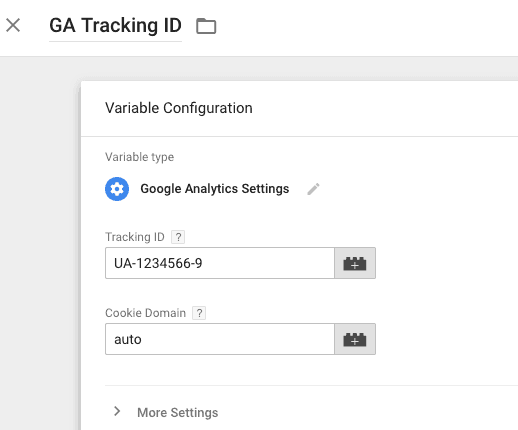Click the Cookie Domain input field
The height and width of the screenshot is (430, 518).
coord(220,339)
